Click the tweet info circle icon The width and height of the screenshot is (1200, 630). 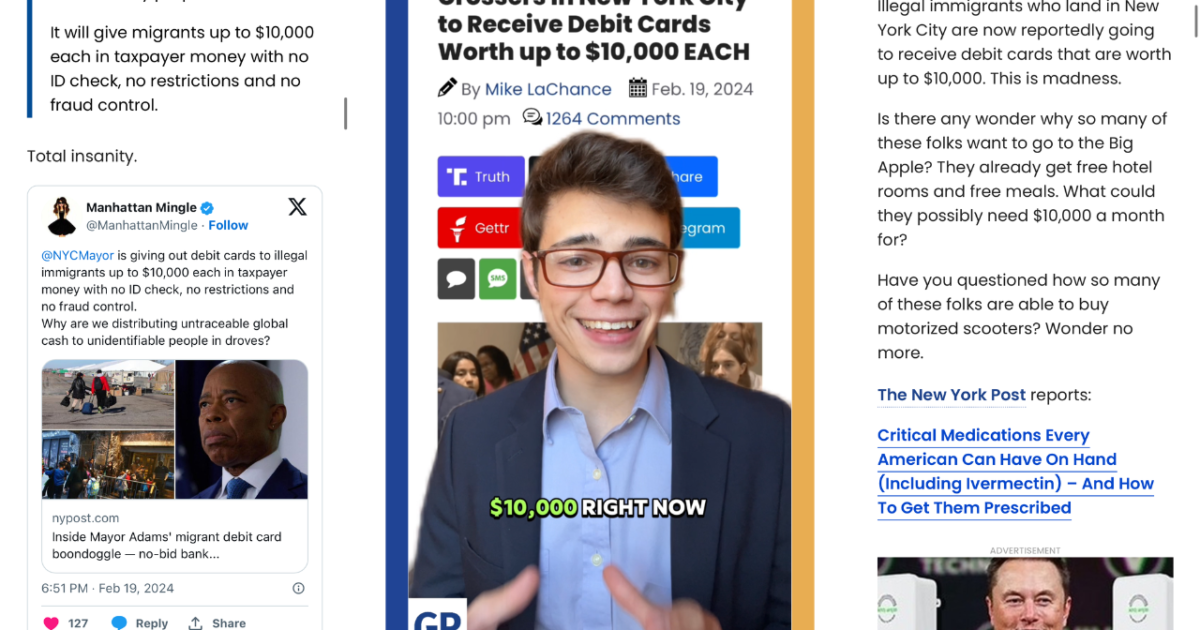298,588
